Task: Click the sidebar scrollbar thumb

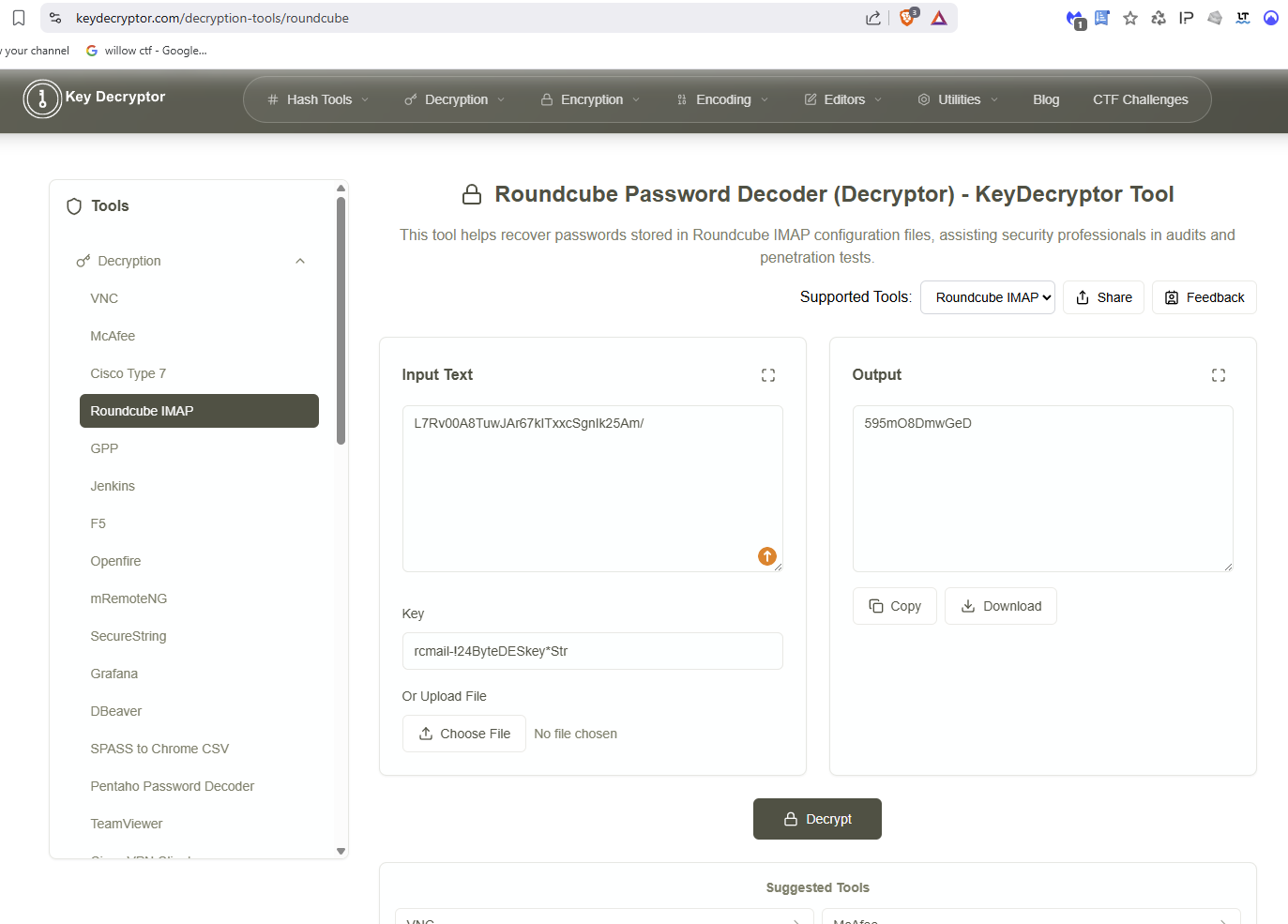Action: point(341,321)
